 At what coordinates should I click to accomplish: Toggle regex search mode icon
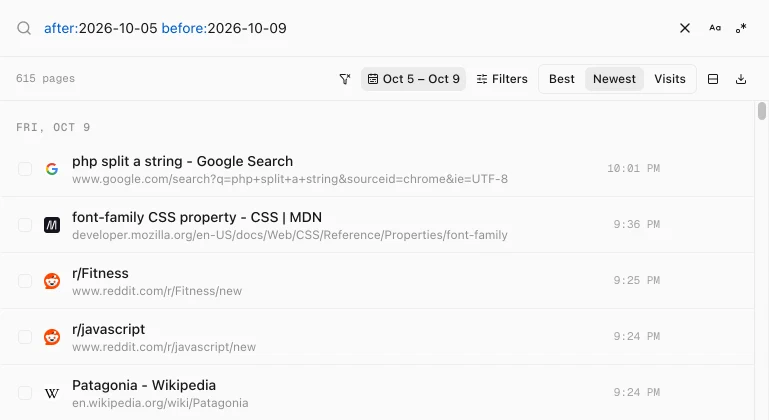741,28
